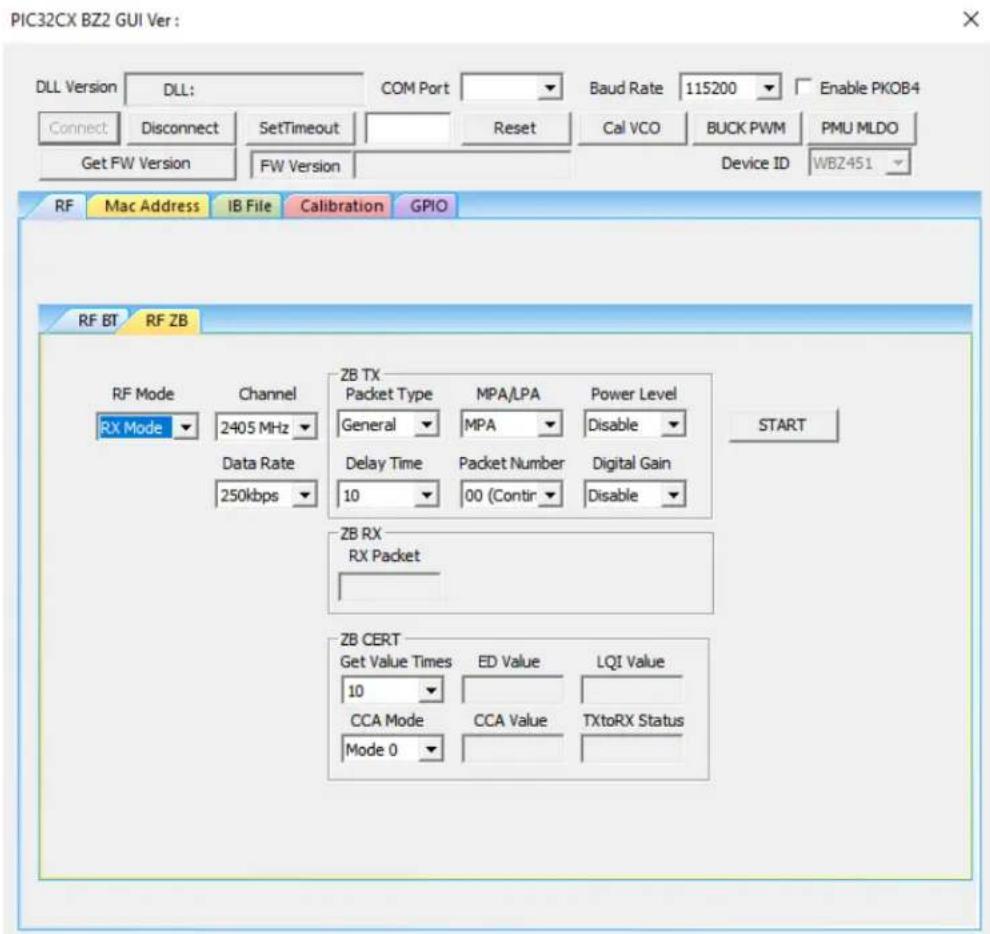Switch to the Mac Address tab

(x=152, y=206)
